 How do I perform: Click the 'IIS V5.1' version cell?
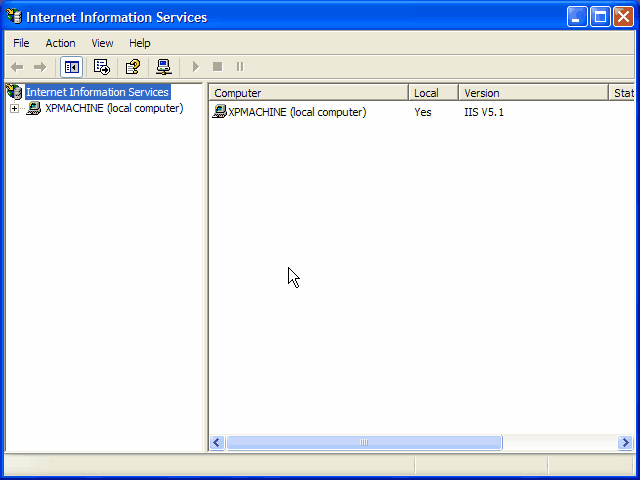pyautogui.click(x=484, y=112)
